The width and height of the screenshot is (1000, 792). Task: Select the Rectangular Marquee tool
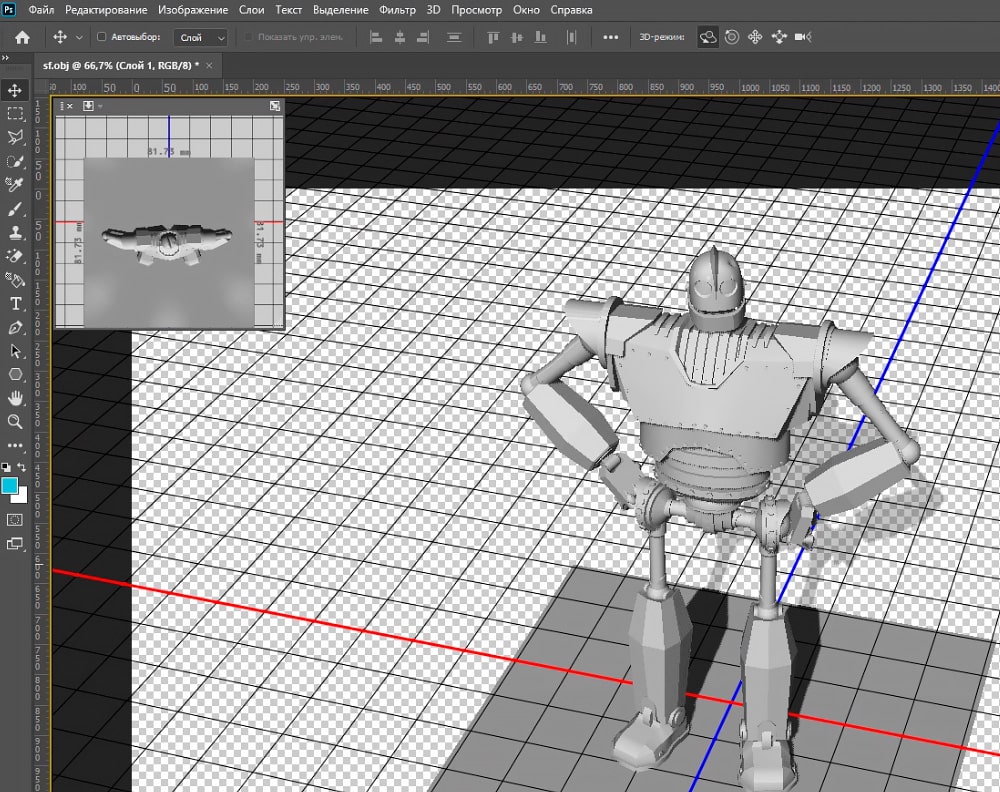tap(15, 114)
